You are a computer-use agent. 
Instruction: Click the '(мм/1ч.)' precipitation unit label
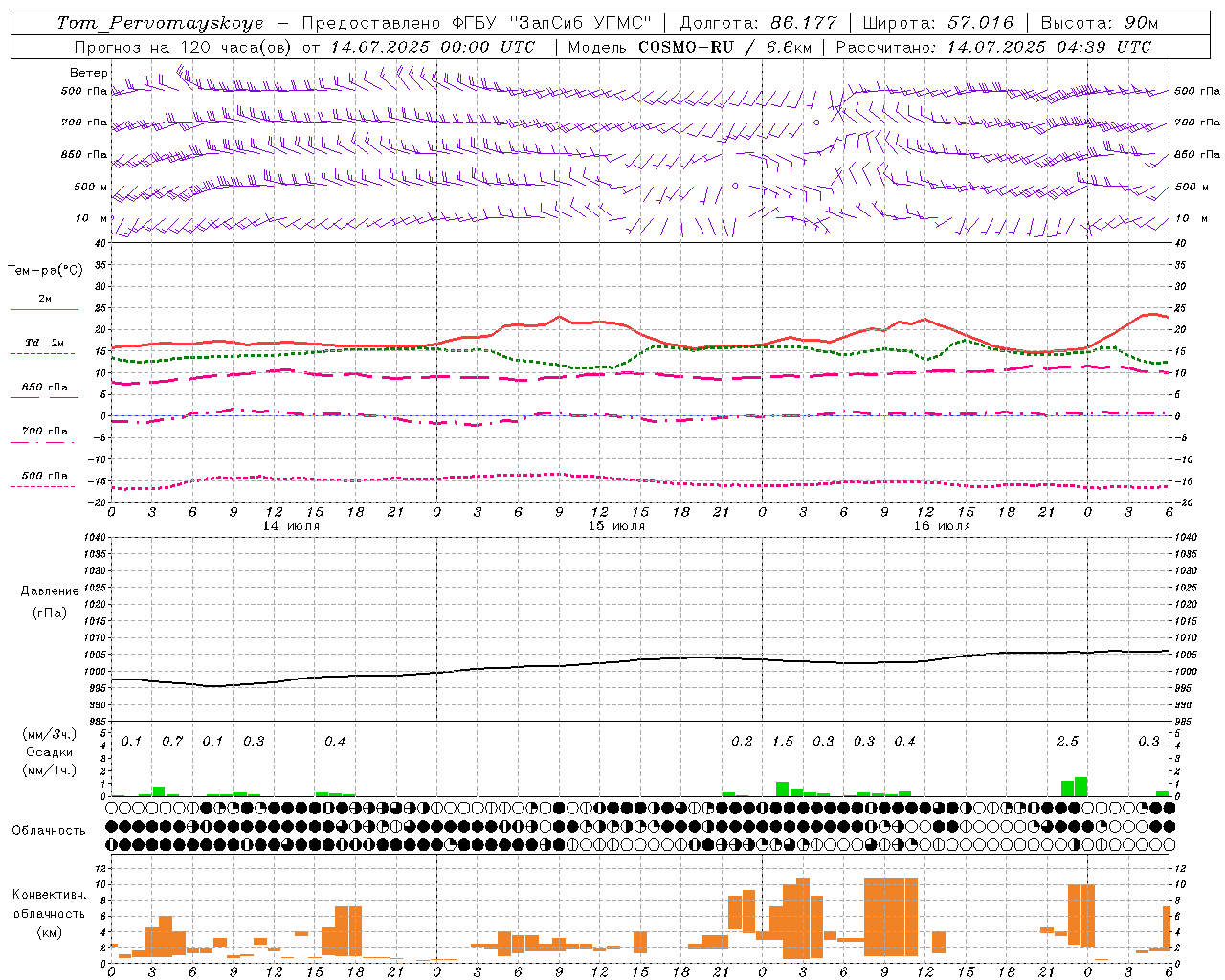(x=50, y=770)
